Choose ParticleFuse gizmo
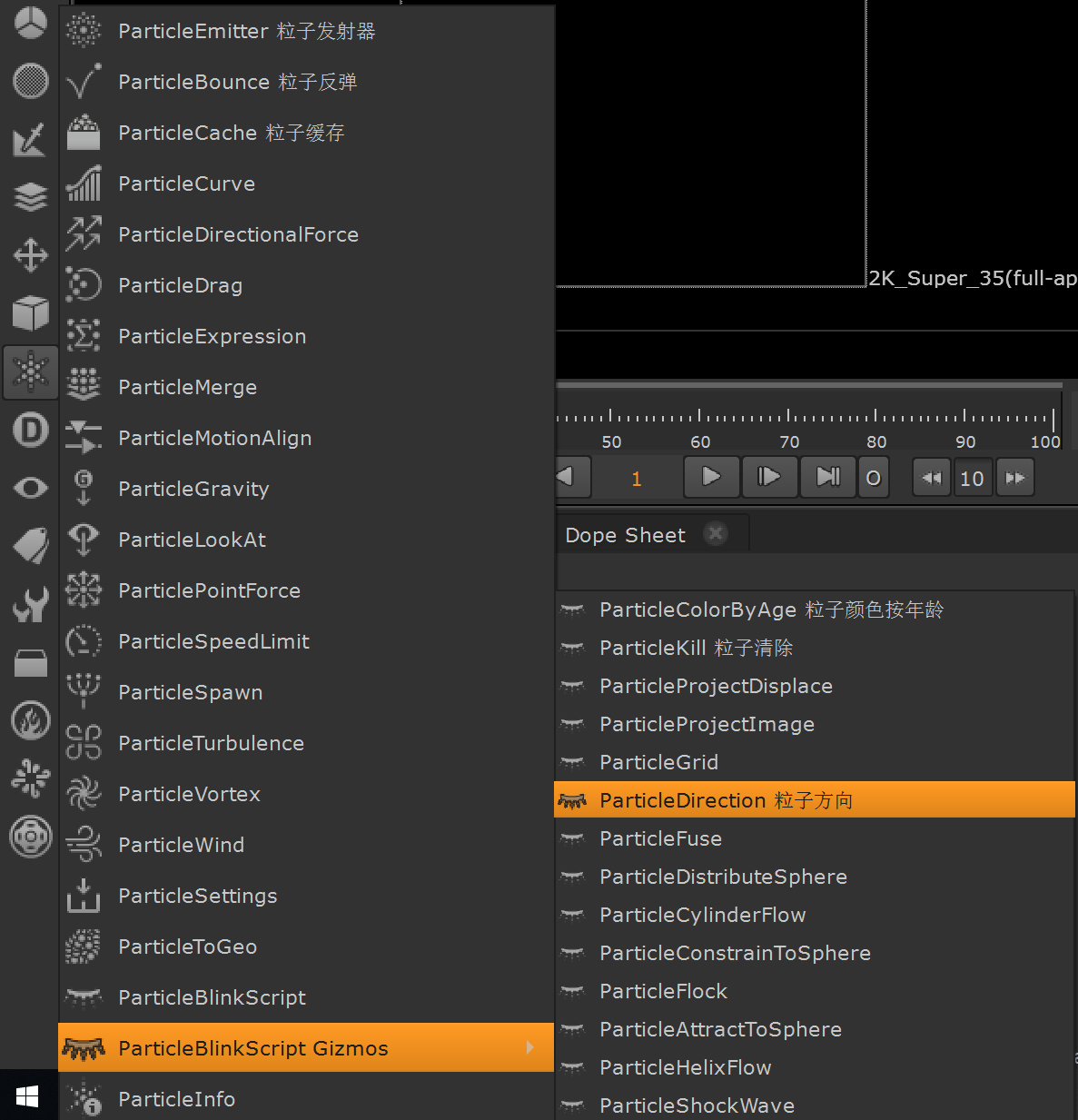This screenshot has width=1078, height=1120. point(815,838)
